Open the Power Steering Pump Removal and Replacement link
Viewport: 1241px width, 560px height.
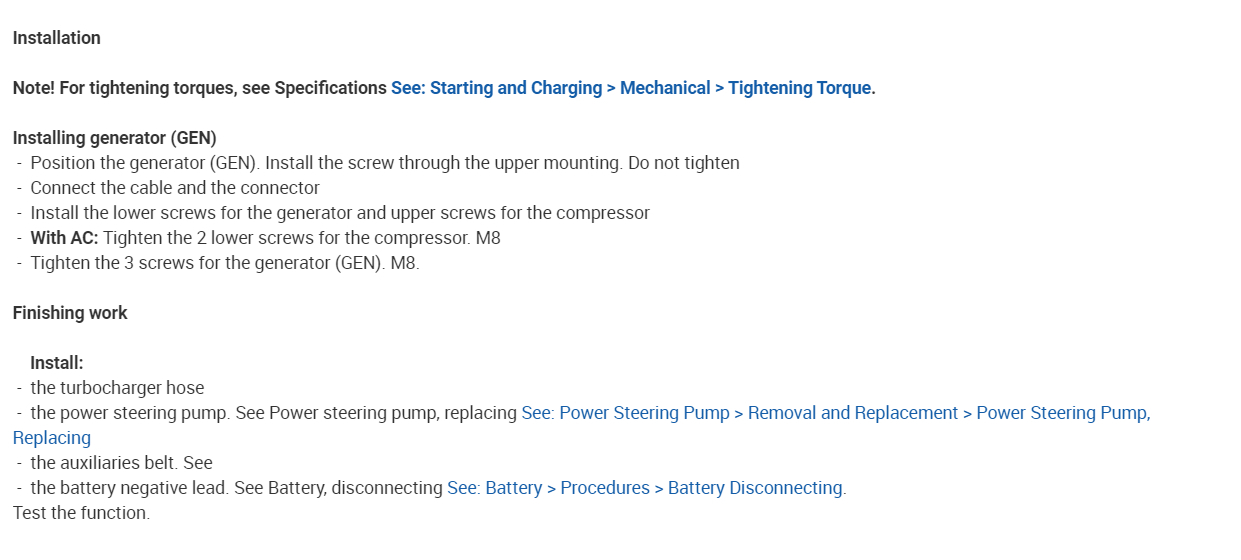[835, 413]
